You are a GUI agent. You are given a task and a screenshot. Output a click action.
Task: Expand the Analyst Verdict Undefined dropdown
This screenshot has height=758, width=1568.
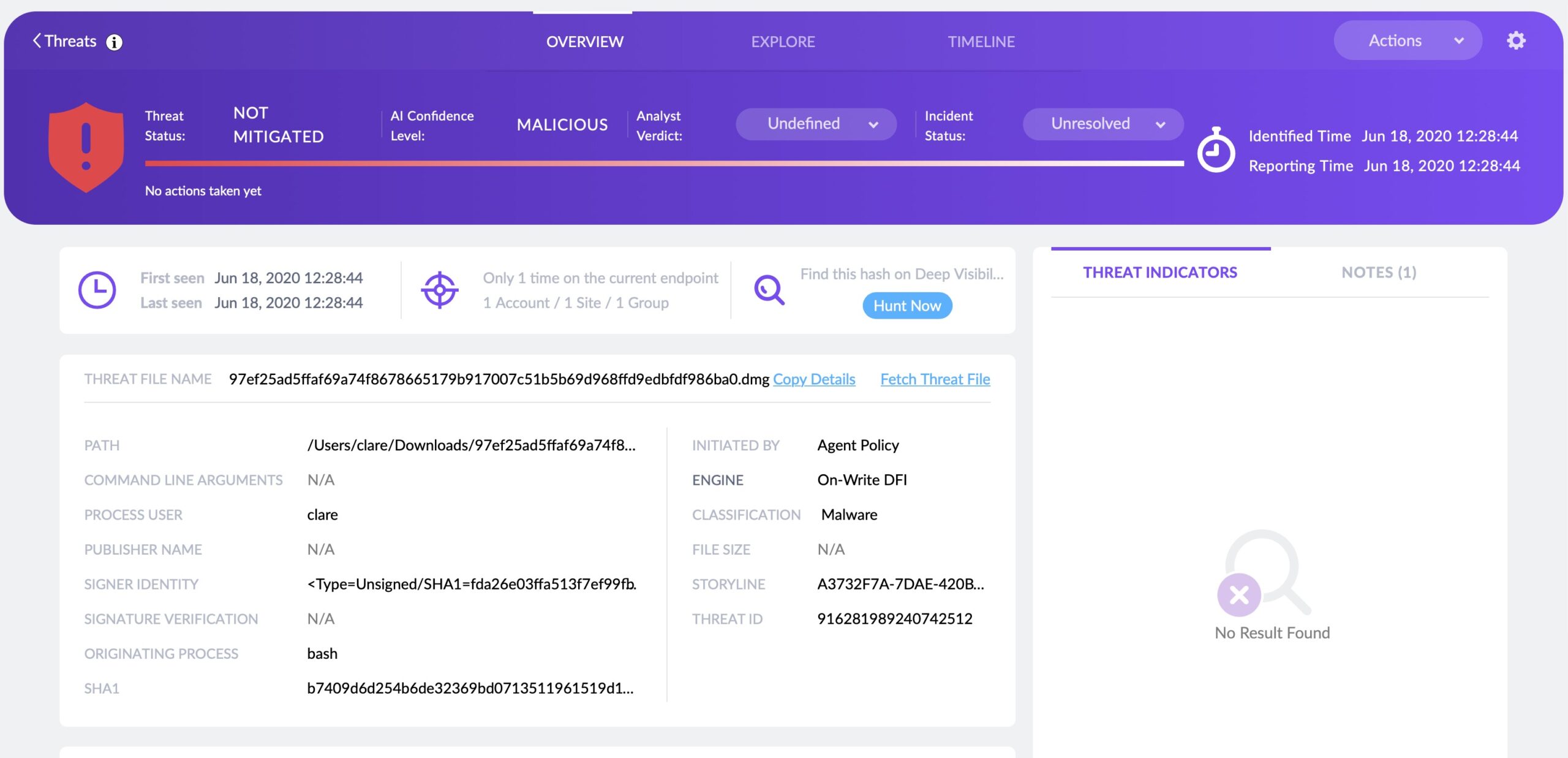815,124
